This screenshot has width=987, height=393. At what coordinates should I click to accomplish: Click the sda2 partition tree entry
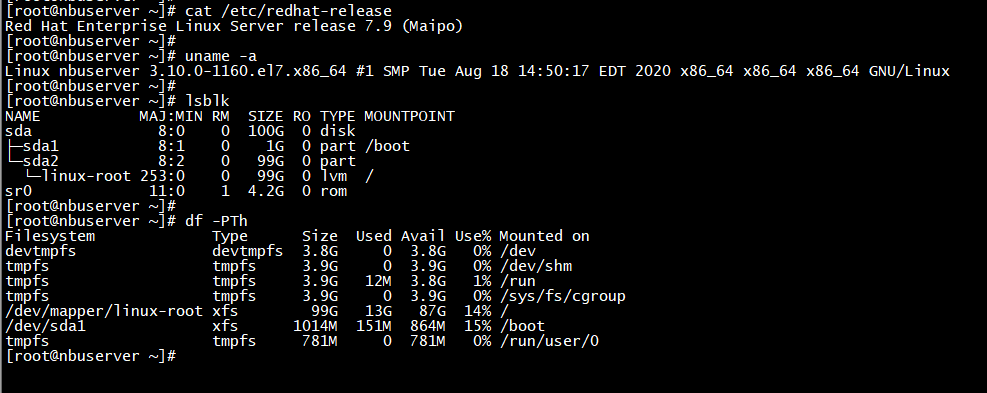(x=32, y=161)
